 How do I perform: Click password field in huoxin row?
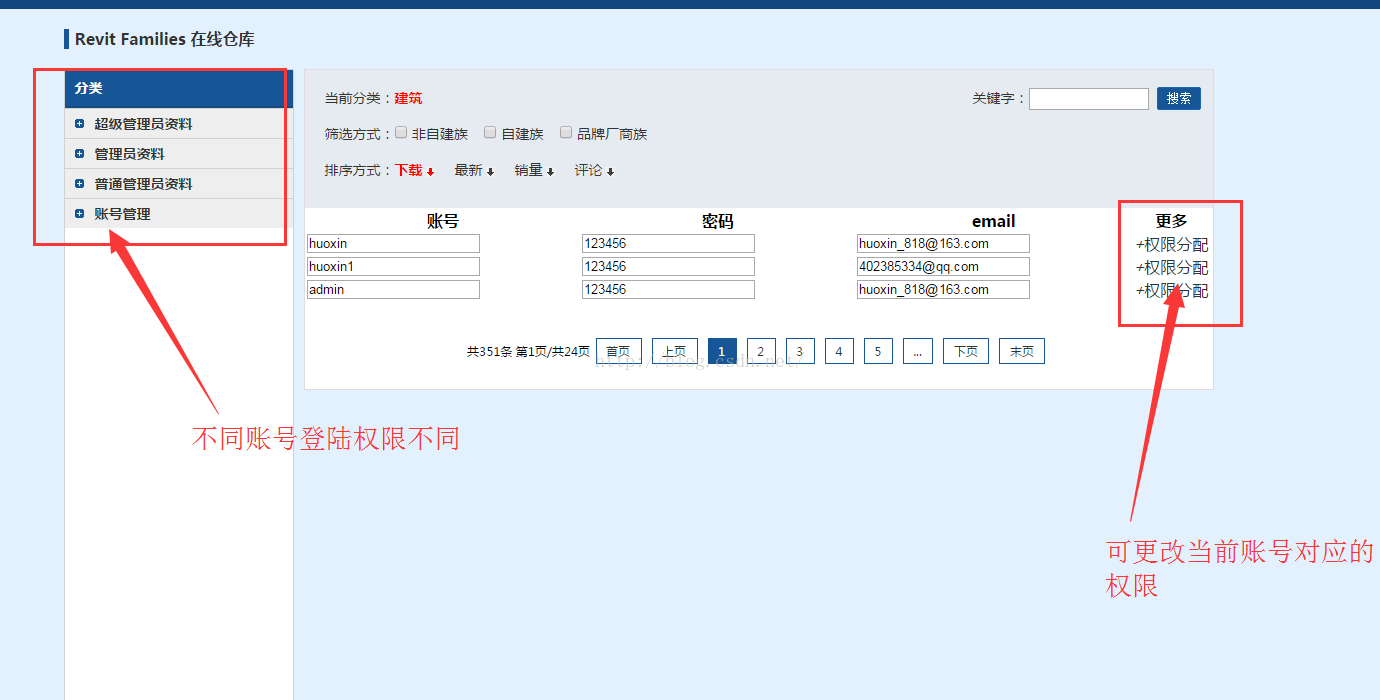(668, 244)
